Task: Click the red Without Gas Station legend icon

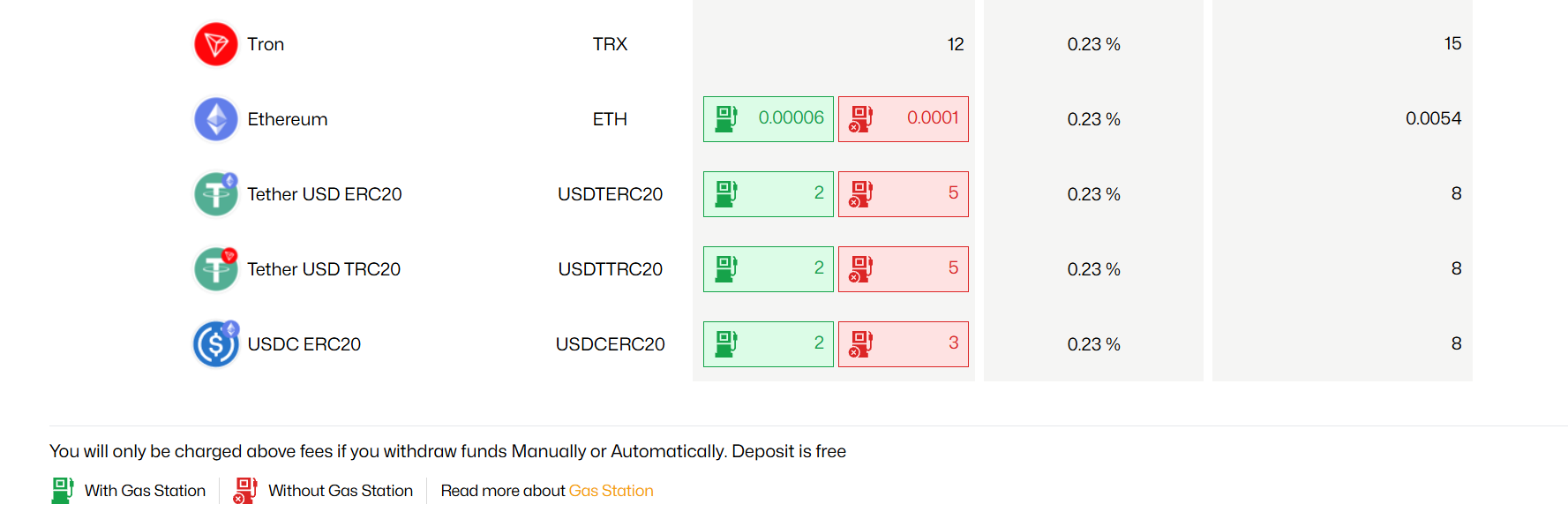Action: pyautogui.click(x=244, y=491)
